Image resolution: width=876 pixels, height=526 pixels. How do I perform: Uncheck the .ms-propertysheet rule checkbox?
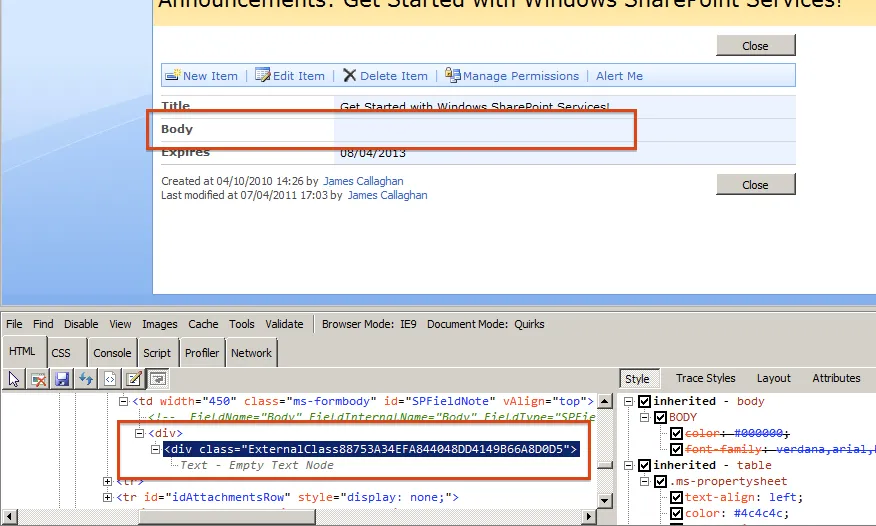click(x=660, y=481)
